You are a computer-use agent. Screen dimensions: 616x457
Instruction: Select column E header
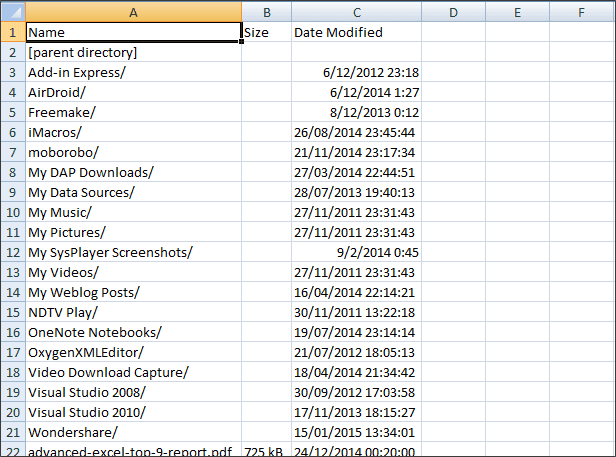[x=517, y=12]
